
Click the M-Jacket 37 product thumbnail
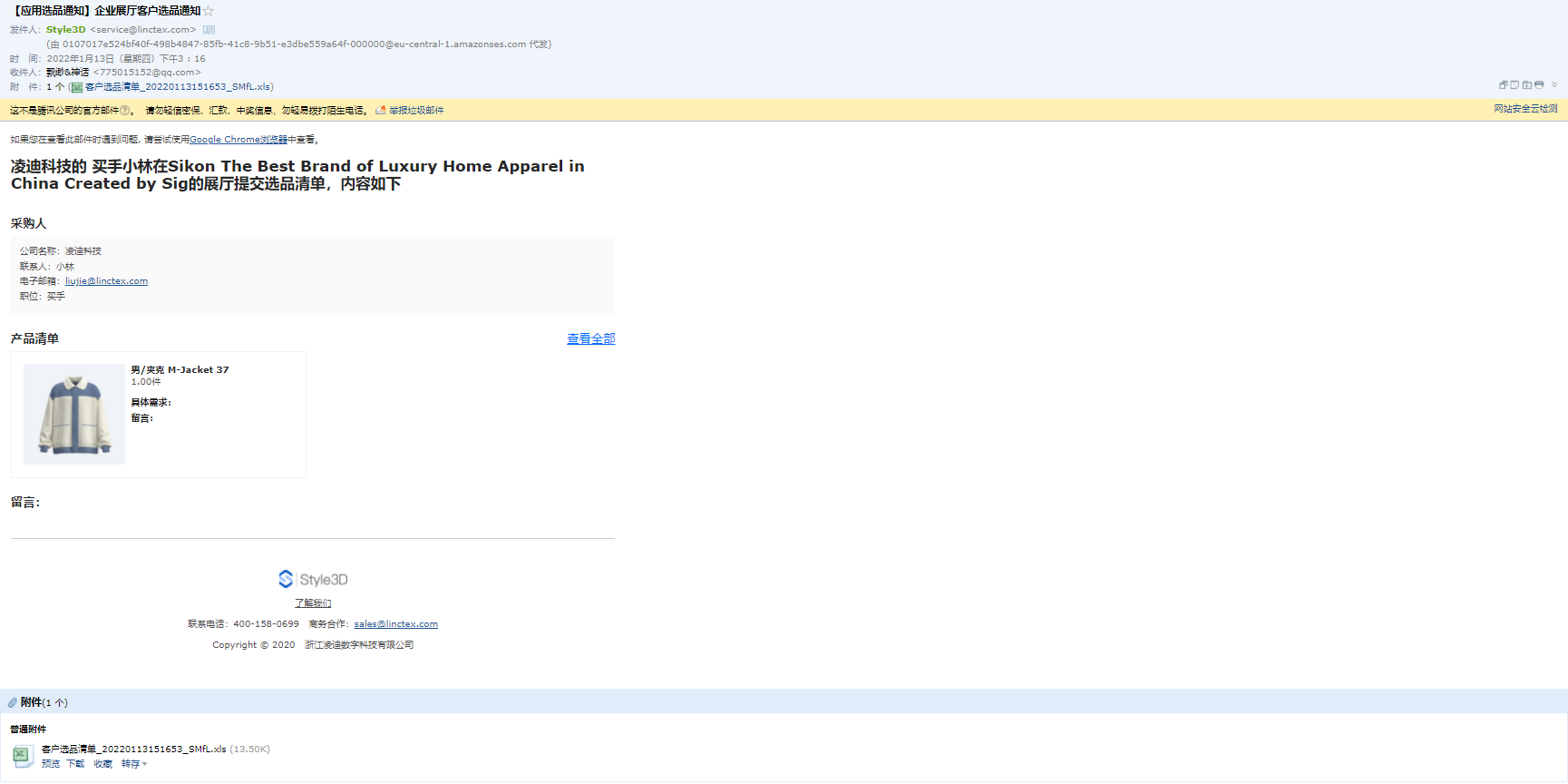click(74, 414)
